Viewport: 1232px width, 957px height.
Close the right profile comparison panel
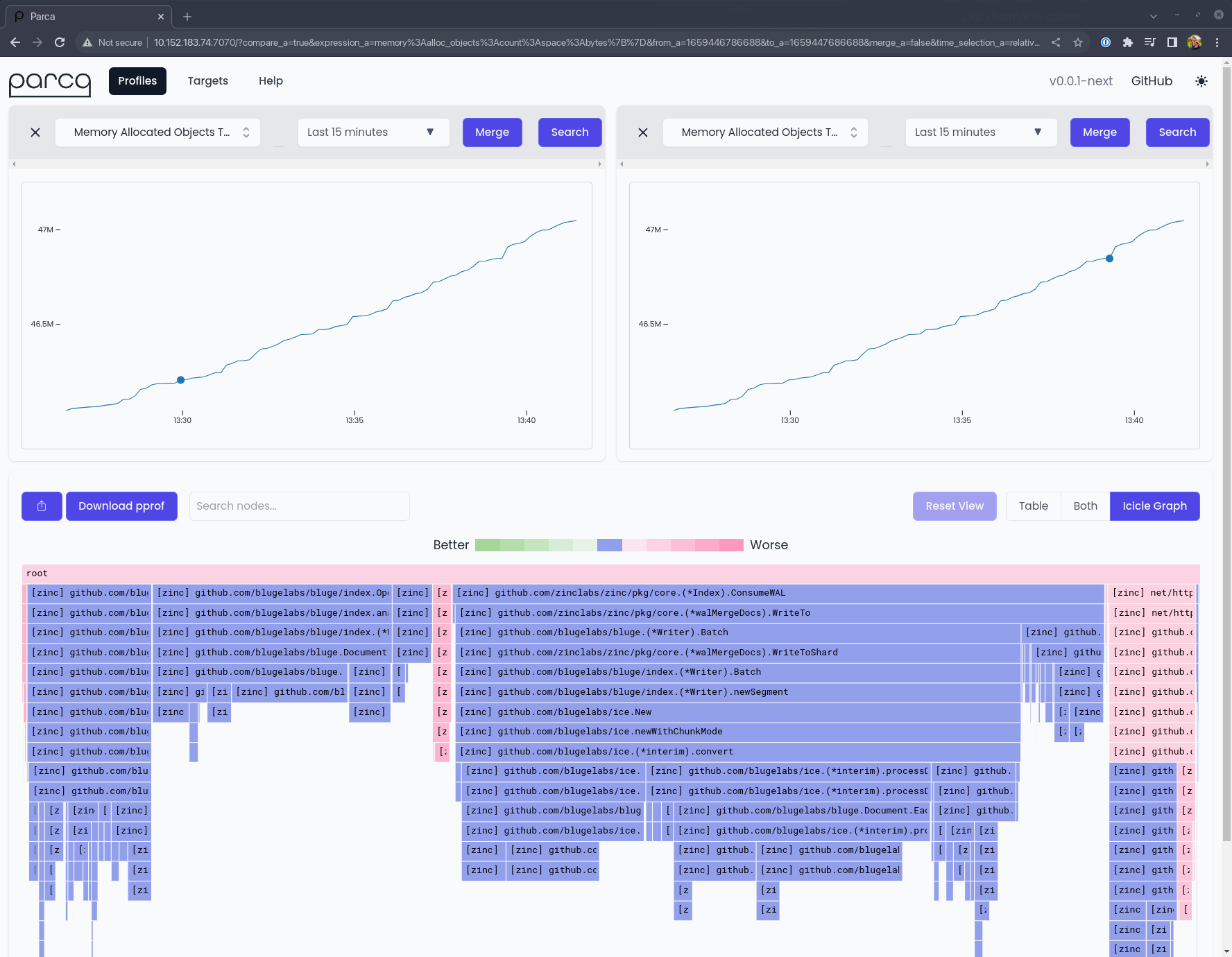tap(643, 132)
